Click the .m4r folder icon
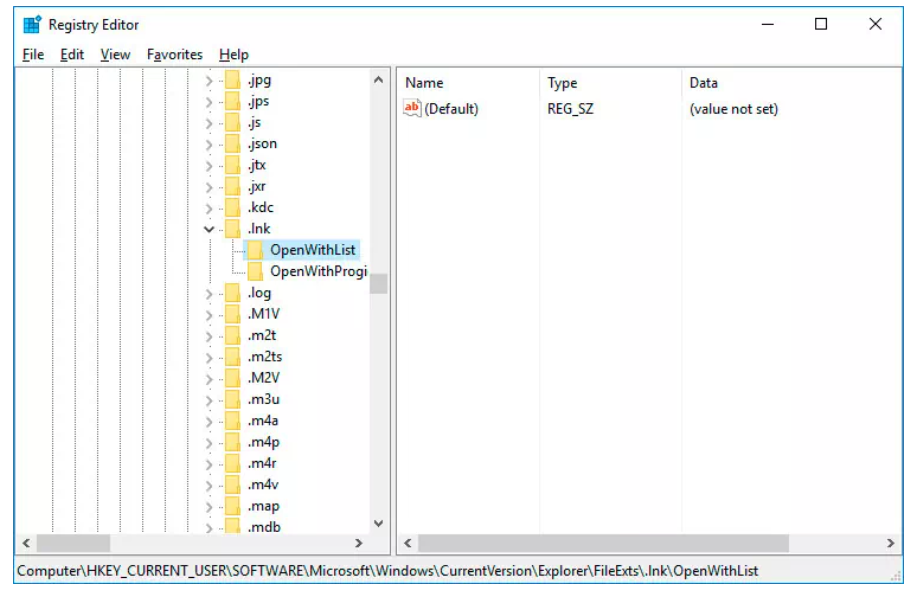This screenshot has width=914, height=594. (x=233, y=463)
